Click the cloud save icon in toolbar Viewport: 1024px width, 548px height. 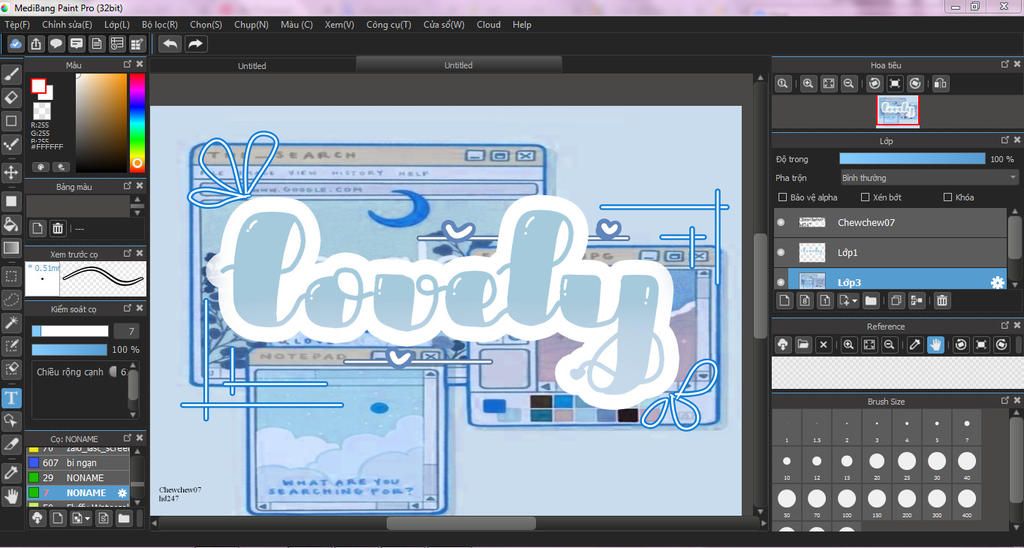pos(16,44)
